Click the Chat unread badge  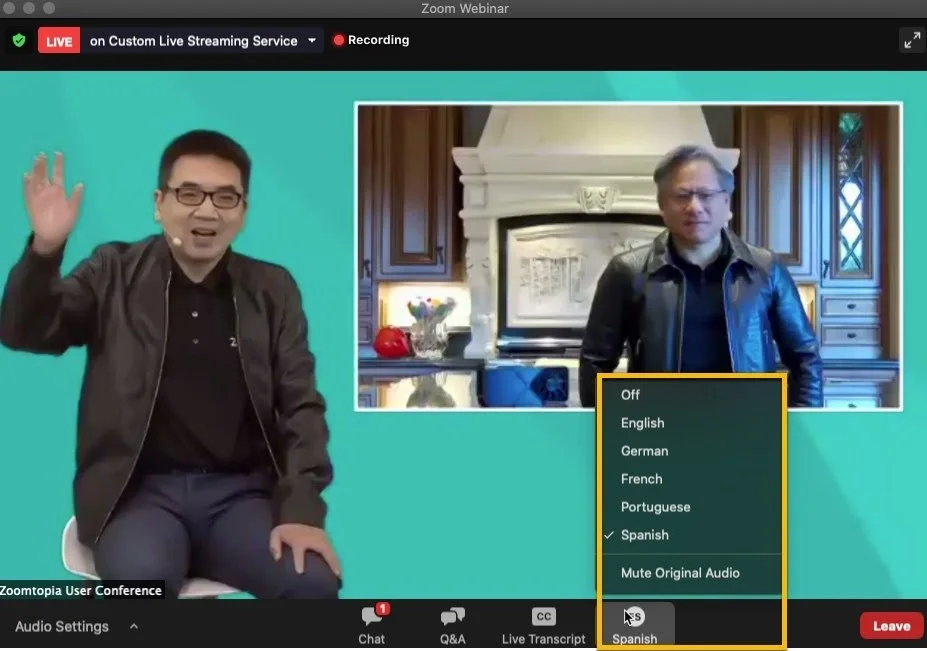pos(383,606)
